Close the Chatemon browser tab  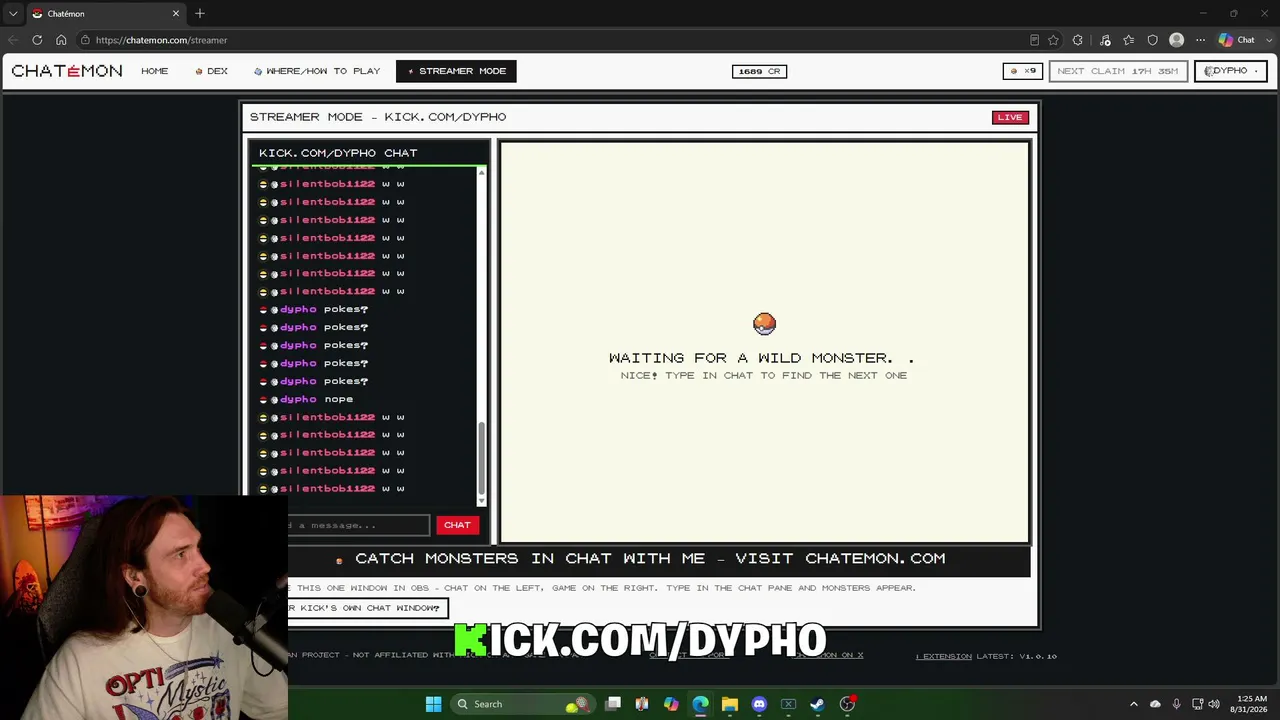click(176, 14)
